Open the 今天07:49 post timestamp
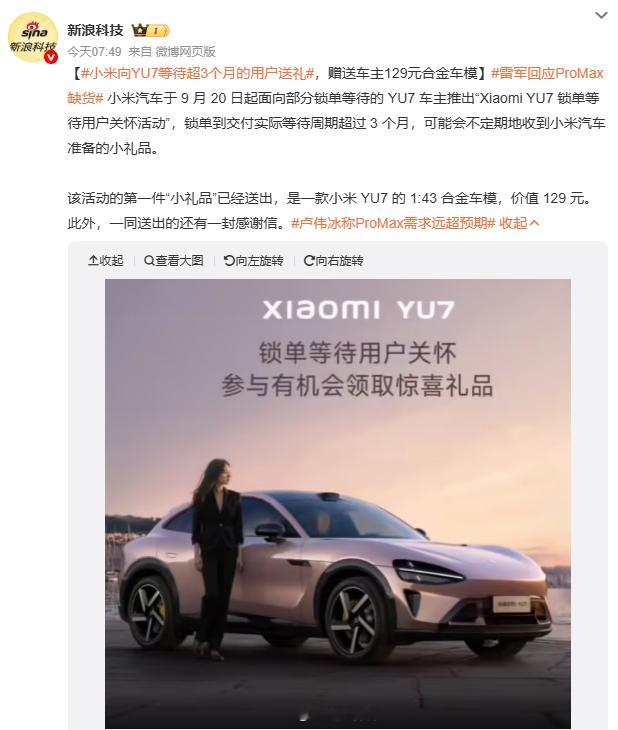Viewport: 618px width, 730px height. click(x=94, y=52)
